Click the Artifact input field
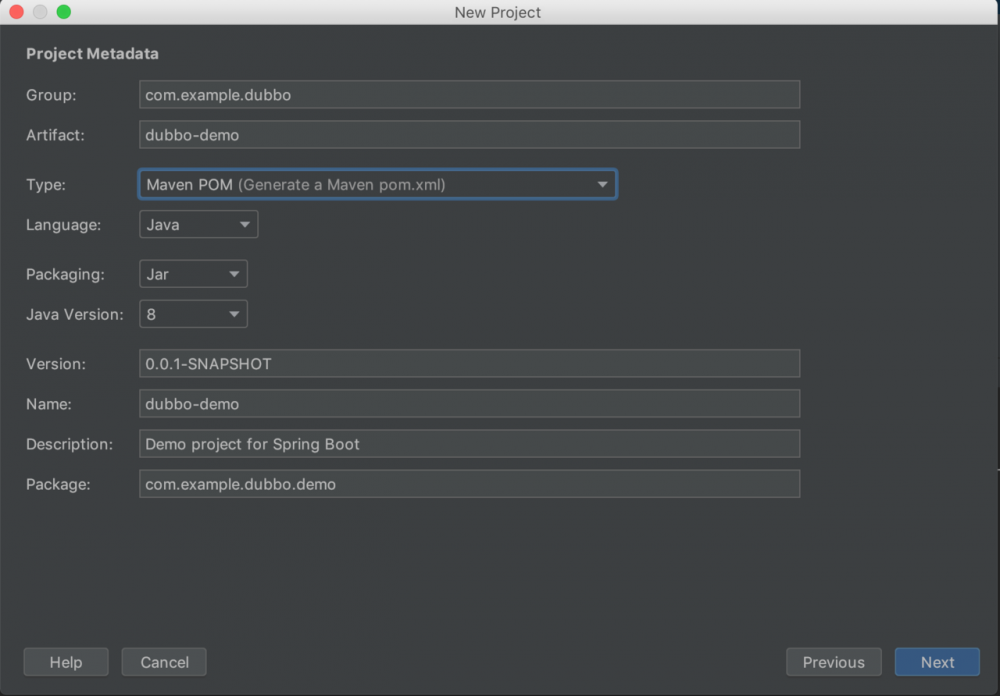Image resolution: width=1000 pixels, height=696 pixels. pyautogui.click(x=469, y=135)
